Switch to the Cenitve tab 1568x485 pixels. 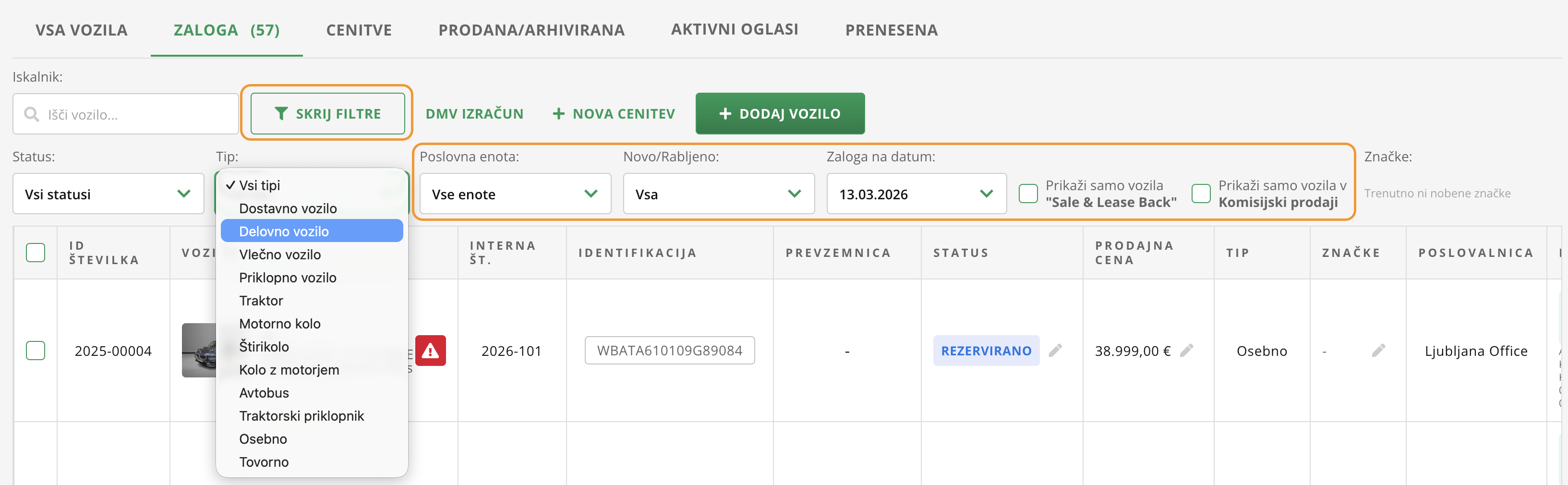tap(359, 30)
